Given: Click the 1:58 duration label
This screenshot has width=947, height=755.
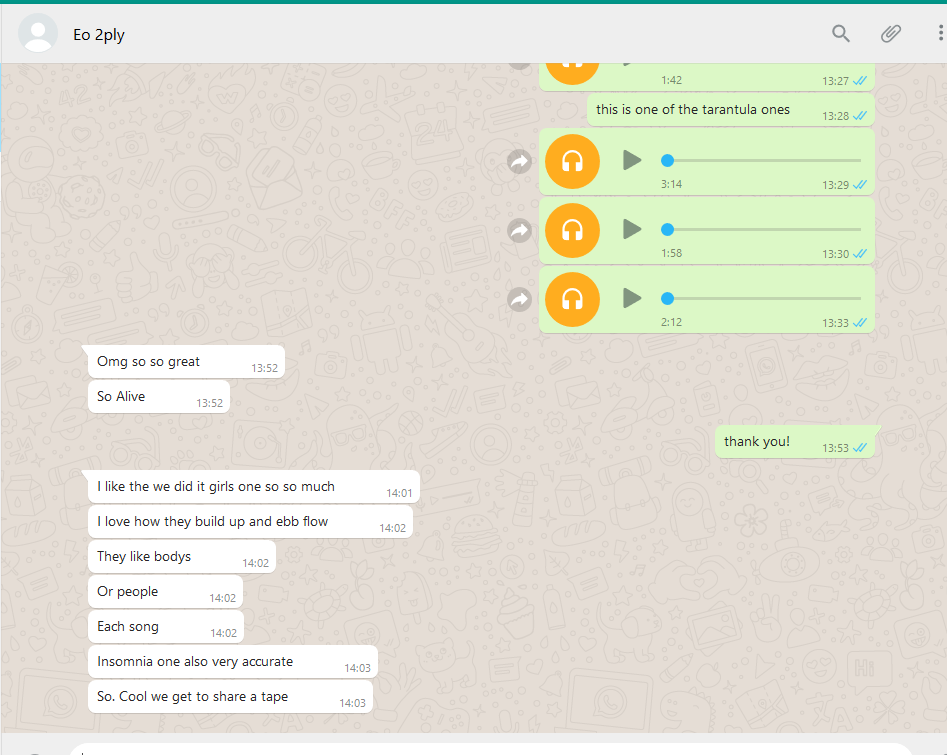Looking at the screenshot, I should [671, 253].
